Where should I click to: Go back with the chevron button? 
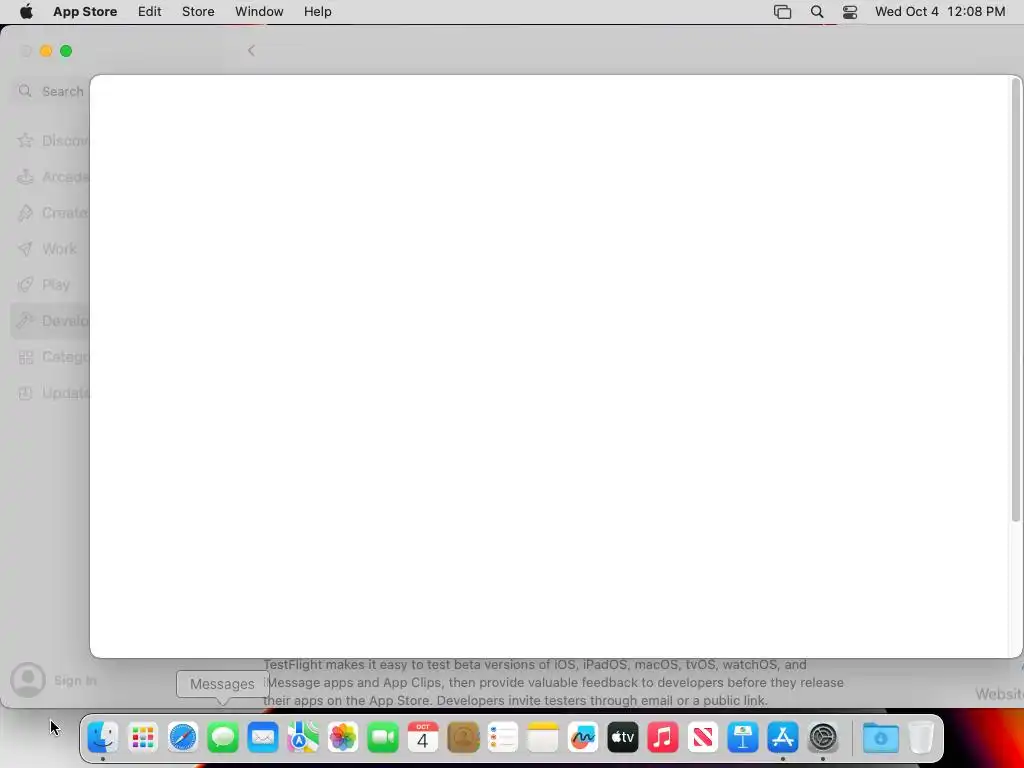pyautogui.click(x=251, y=51)
